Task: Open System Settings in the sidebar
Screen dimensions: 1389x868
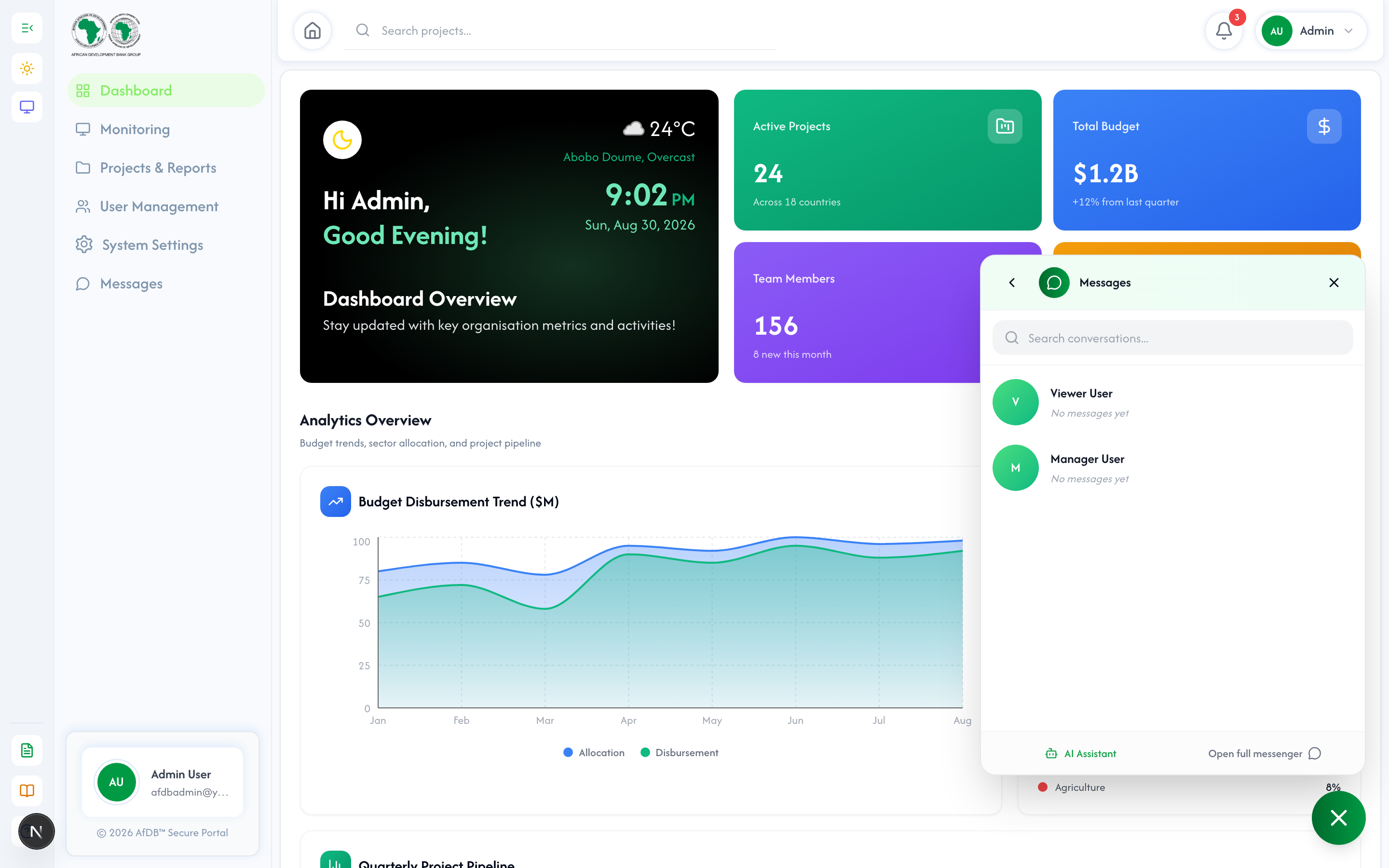Action: tap(166, 244)
